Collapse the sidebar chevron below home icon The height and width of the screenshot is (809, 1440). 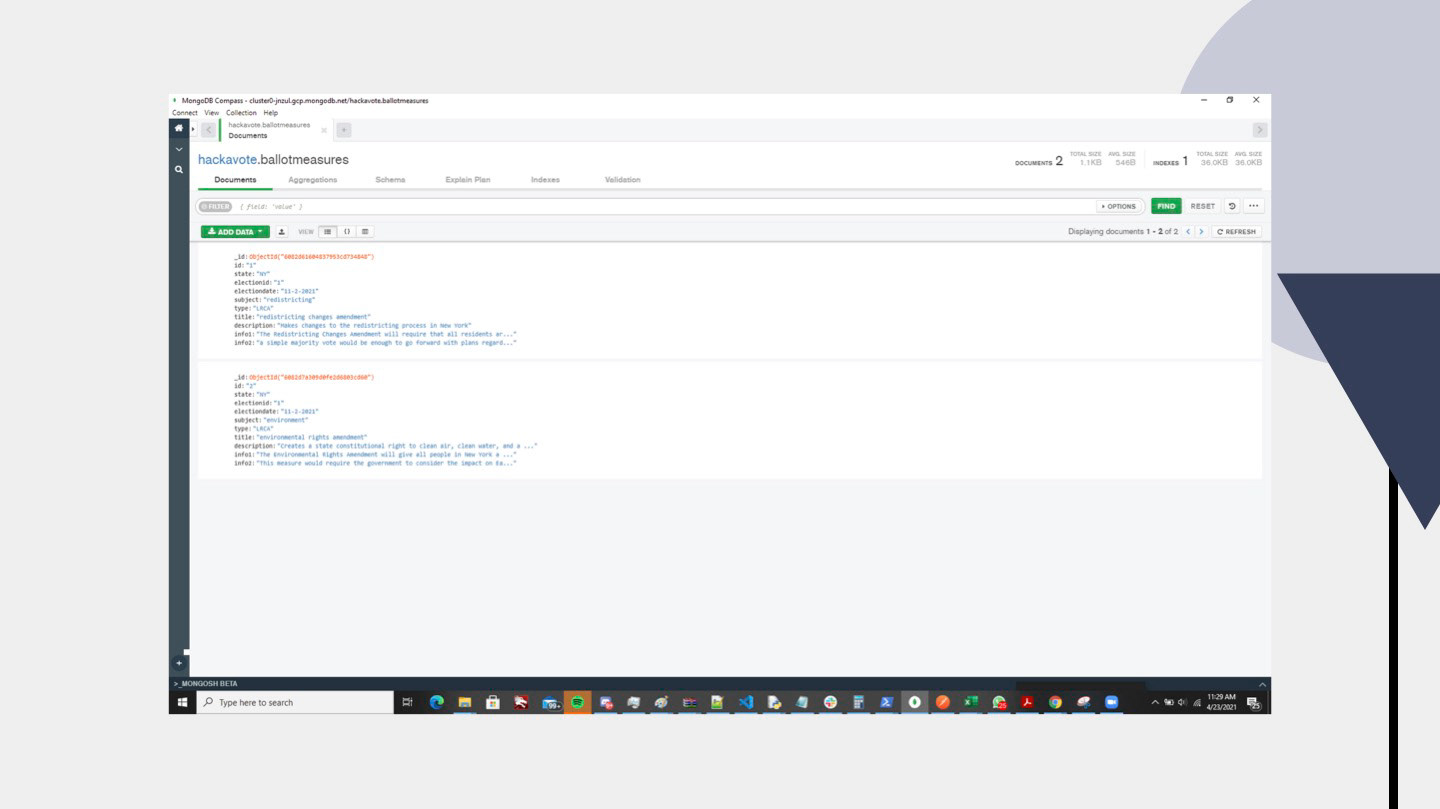click(179, 150)
